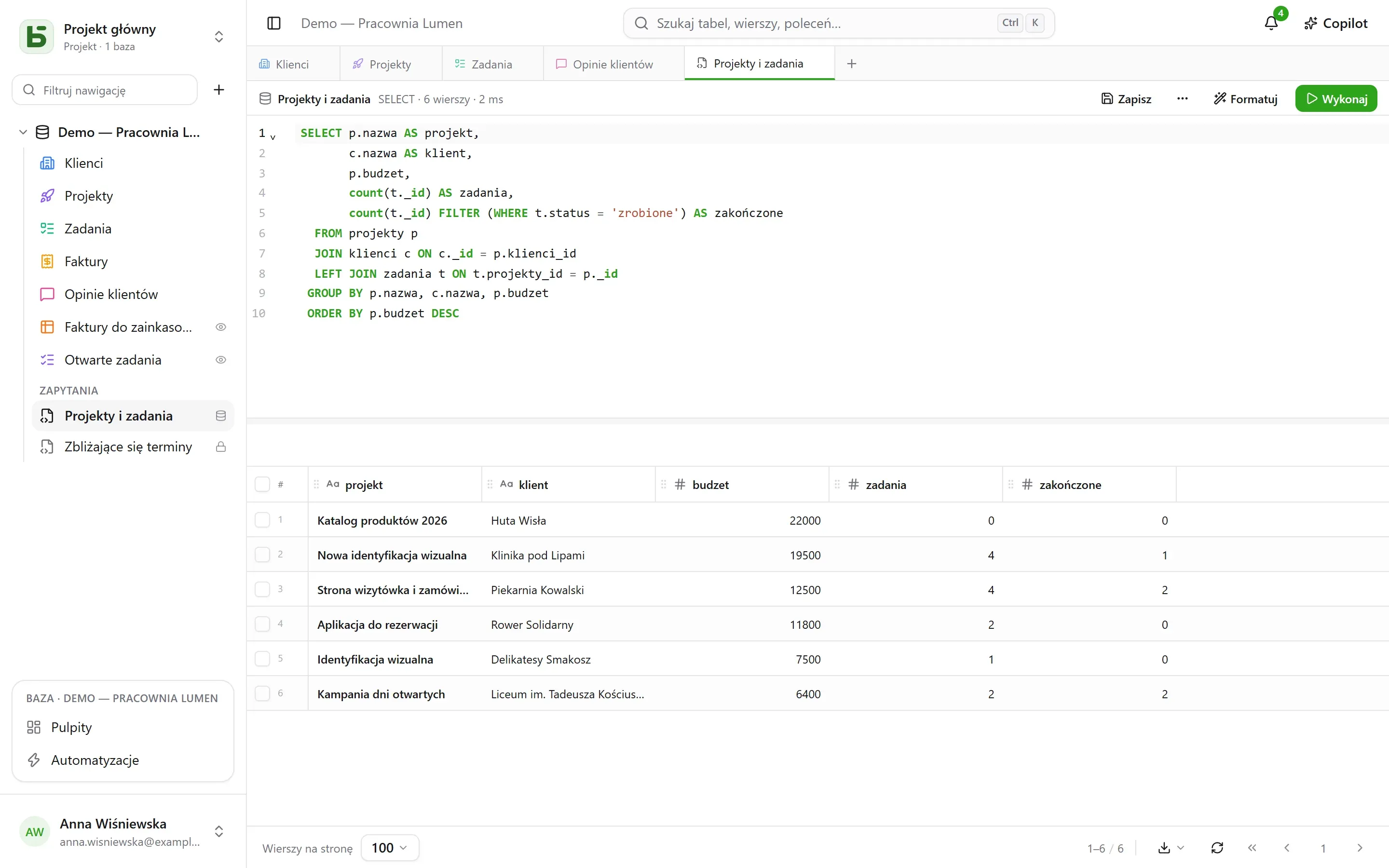Check the Katalog produktów 2026 row
Image resolution: width=1389 pixels, height=868 pixels.
point(262,519)
